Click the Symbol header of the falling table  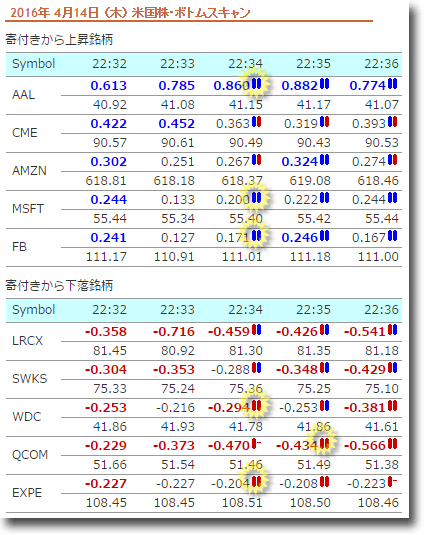(33, 310)
